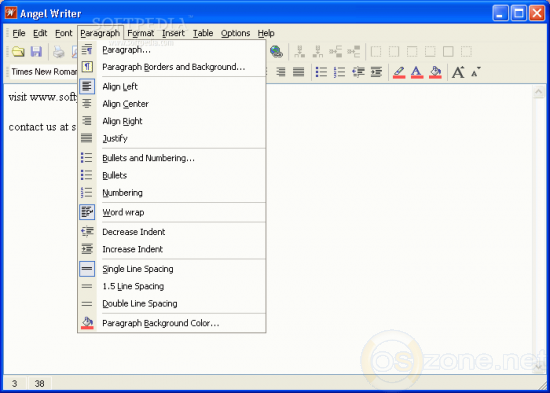Minimize the Angel Writer window
The height and width of the screenshot is (393, 550).
click(x=500, y=14)
